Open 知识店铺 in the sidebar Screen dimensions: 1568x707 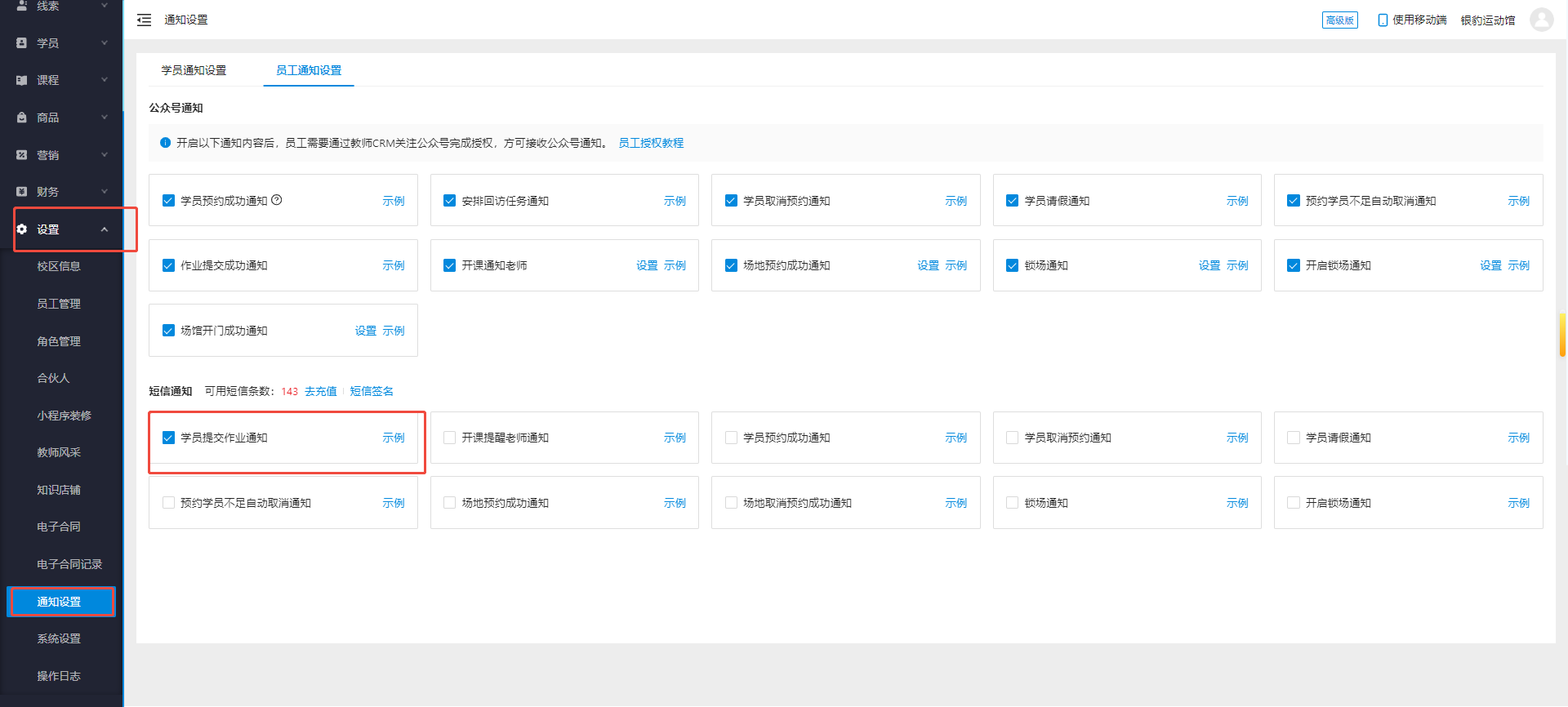59,490
